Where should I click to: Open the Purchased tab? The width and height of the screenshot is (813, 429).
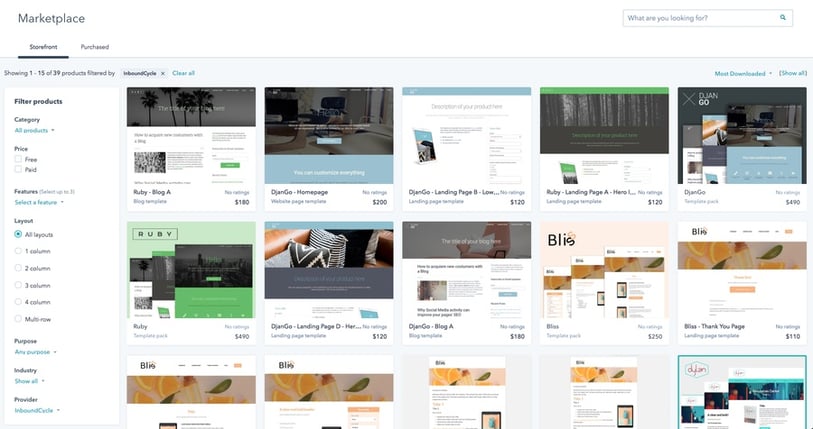coord(95,47)
